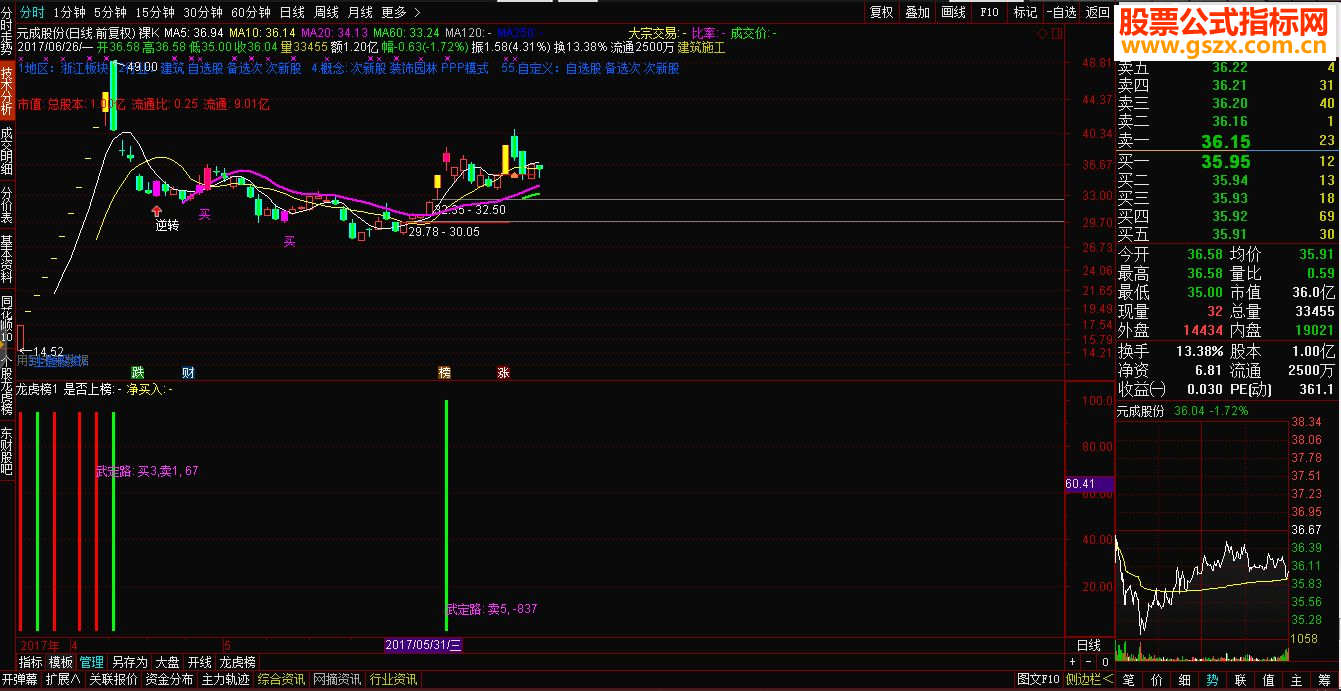Click the red 逆转 arrow signal
Image resolution: width=1341 pixels, height=691 pixels.
pos(157,211)
